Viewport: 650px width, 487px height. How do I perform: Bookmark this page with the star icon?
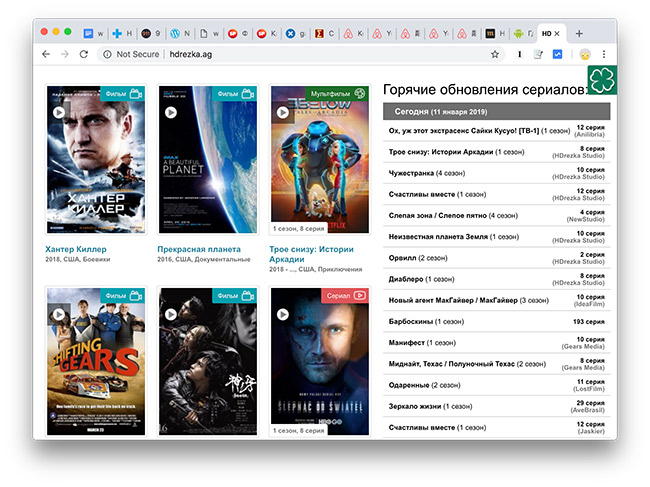[x=494, y=54]
